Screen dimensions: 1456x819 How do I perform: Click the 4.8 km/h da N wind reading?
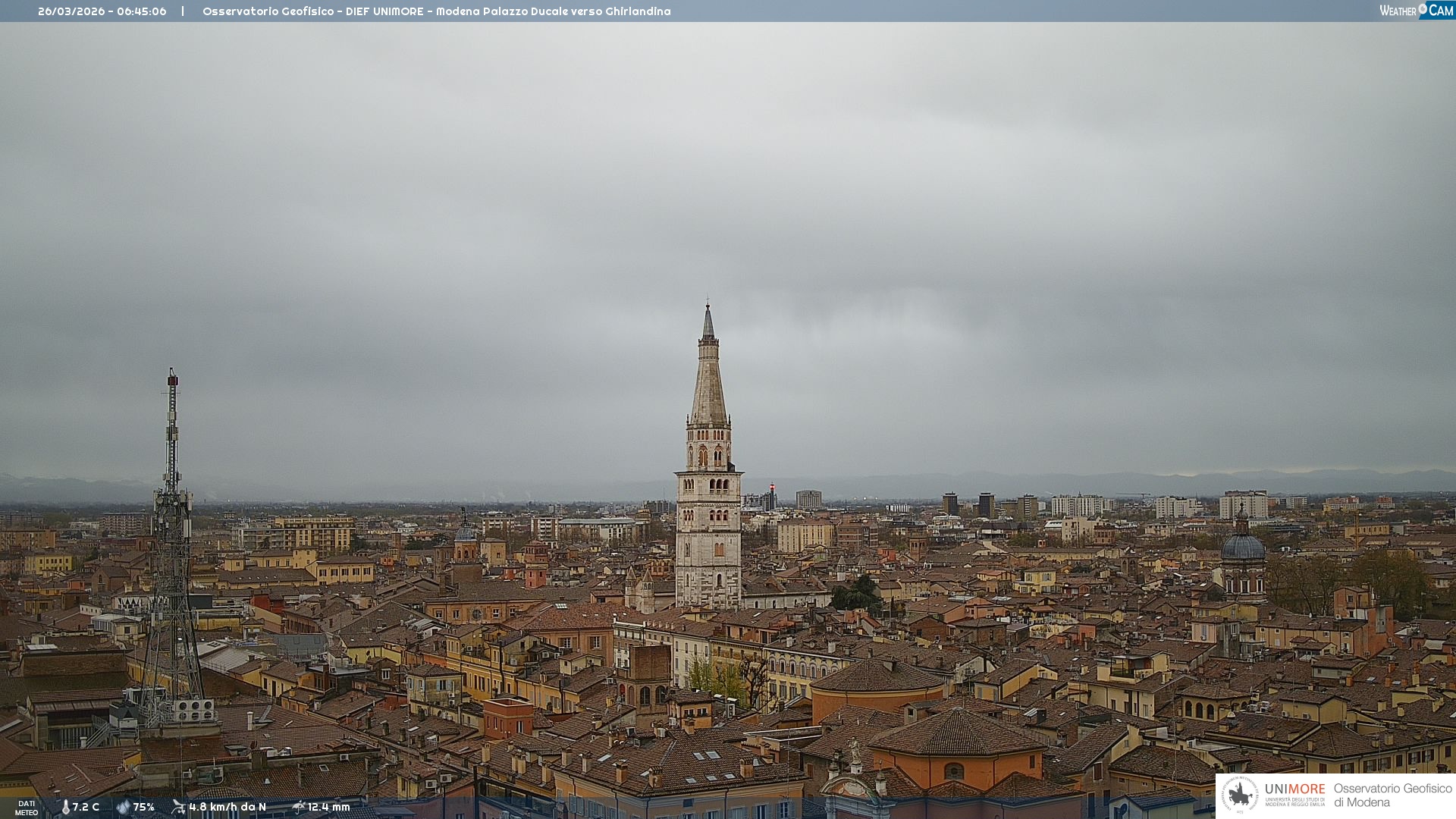click(x=227, y=807)
